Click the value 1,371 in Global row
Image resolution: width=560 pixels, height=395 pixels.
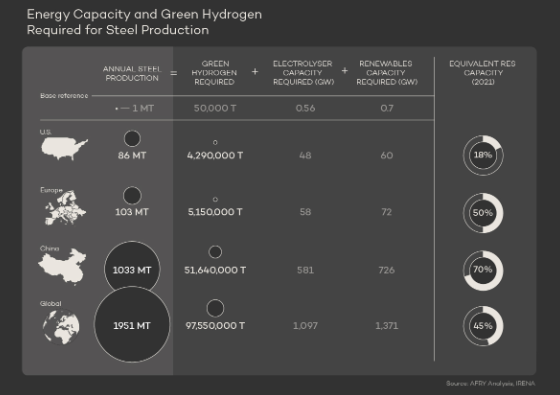(x=387, y=326)
